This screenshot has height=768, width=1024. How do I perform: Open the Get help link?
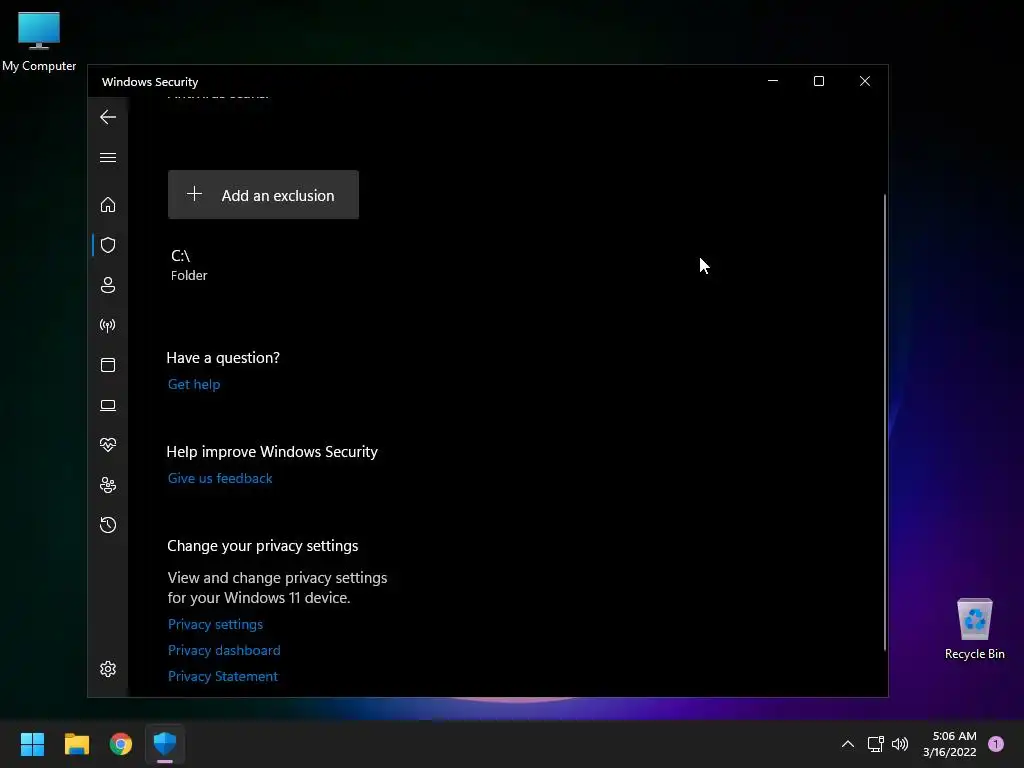[194, 384]
